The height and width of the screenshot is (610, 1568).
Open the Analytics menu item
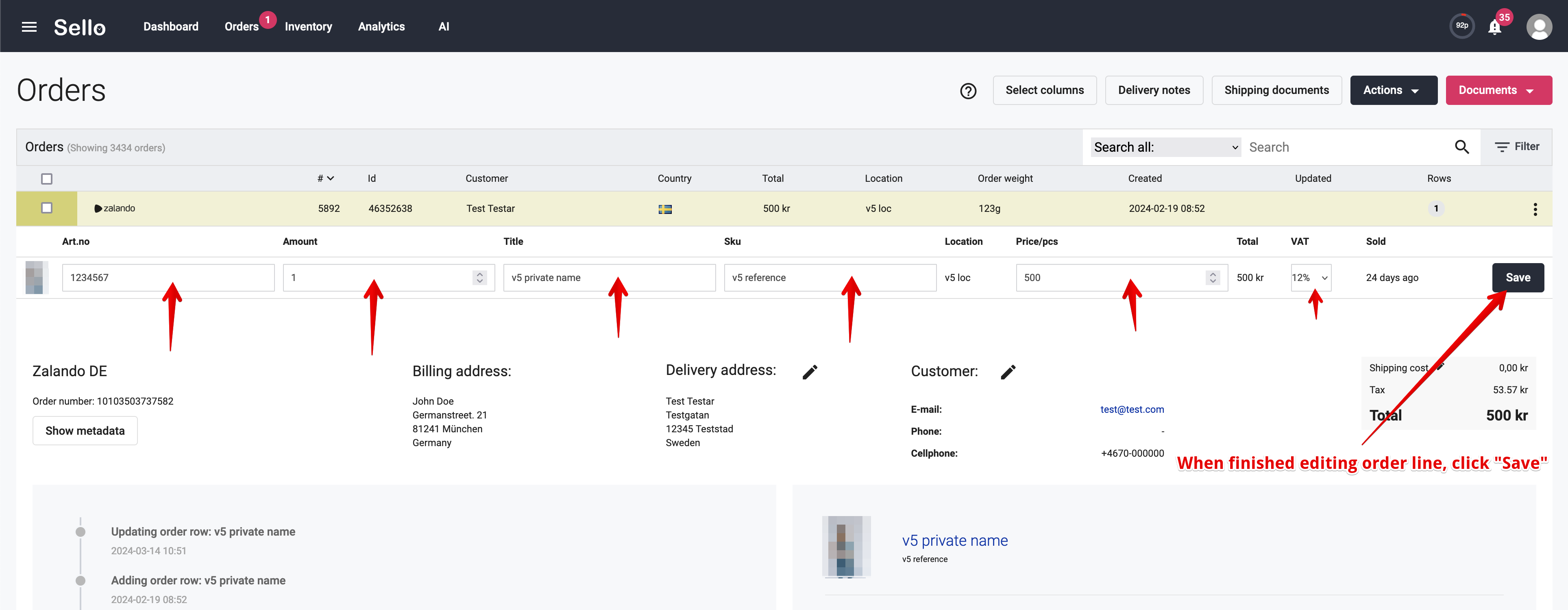(x=381, y=27)
